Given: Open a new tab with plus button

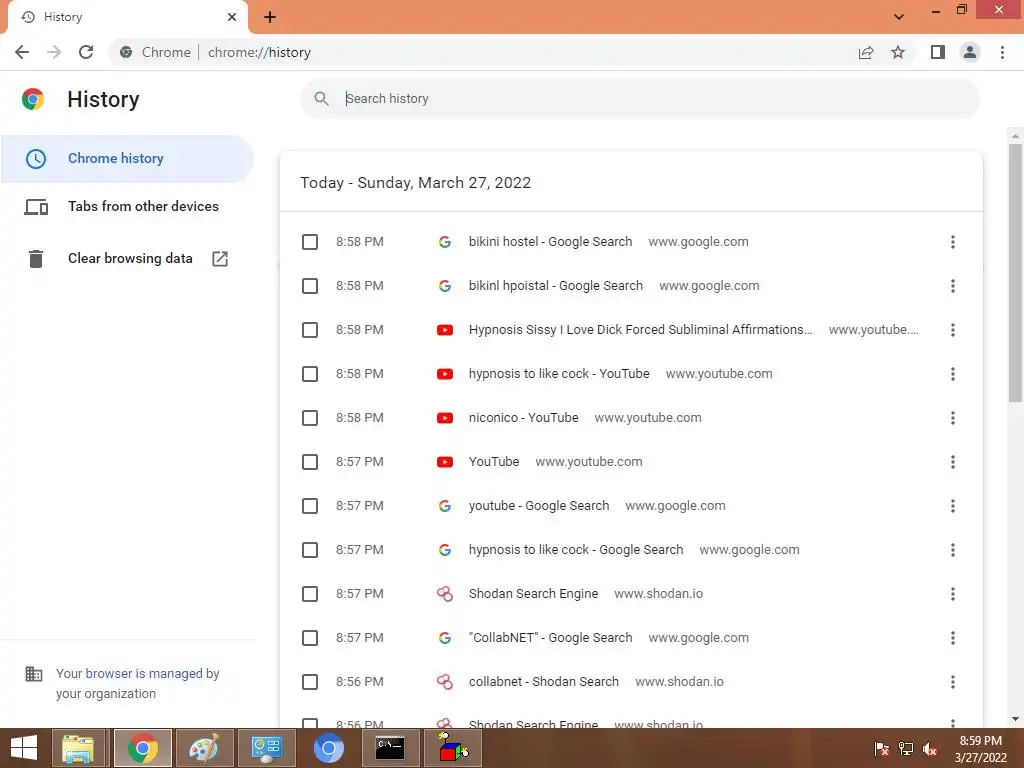Looking at the screenshot, I should point(270,17).
